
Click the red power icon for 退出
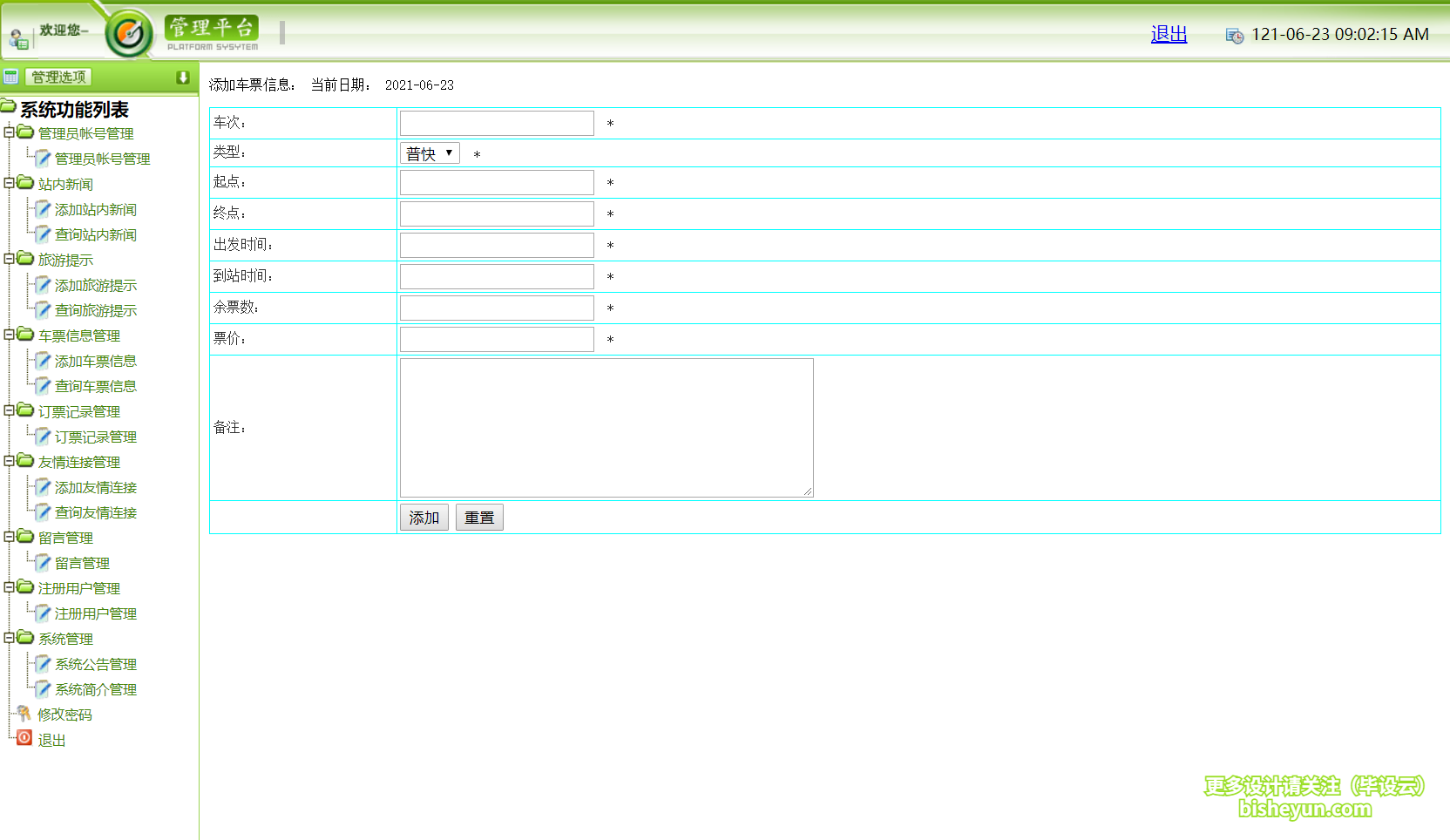click(24, 739)
